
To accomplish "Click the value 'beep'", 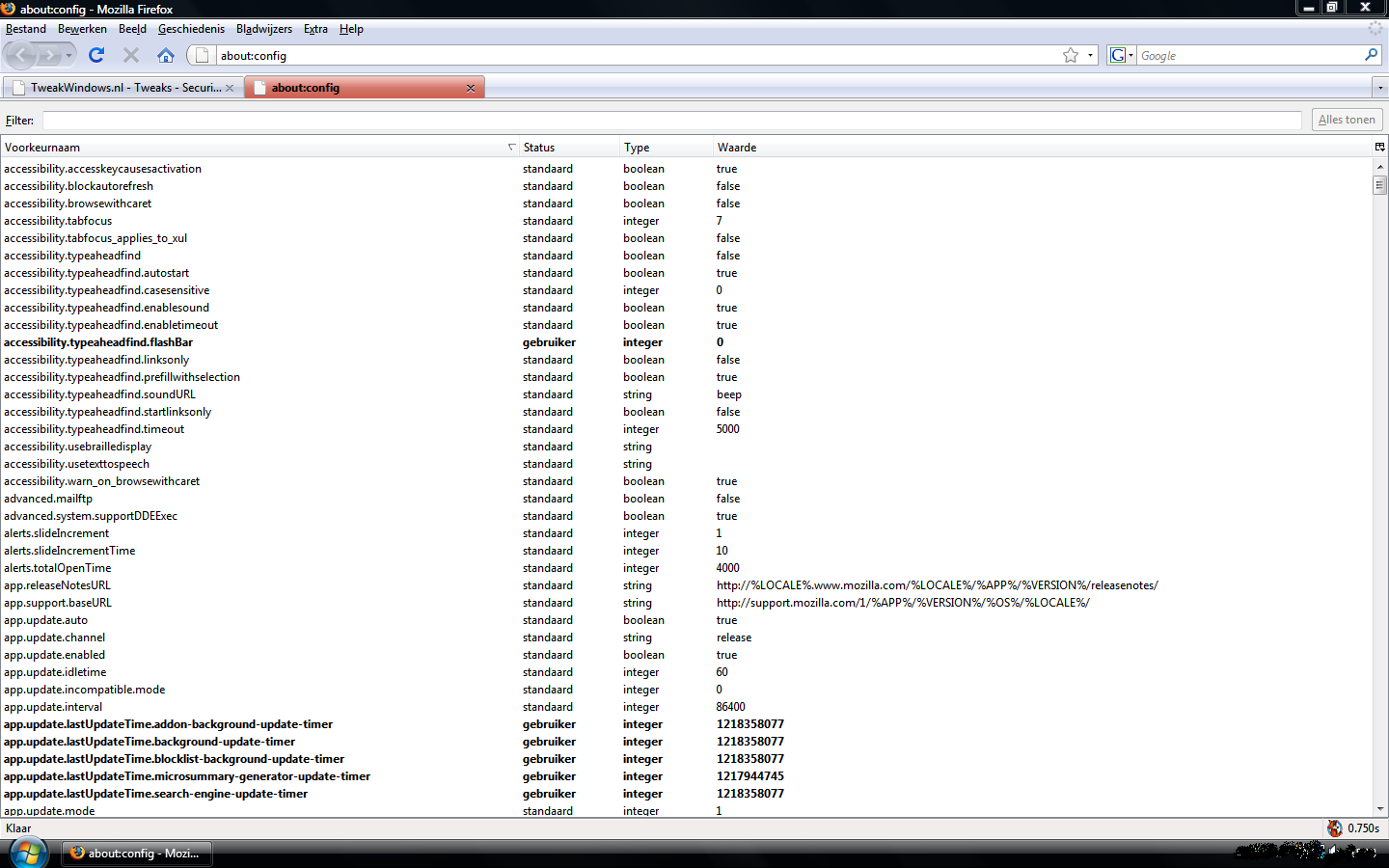I will [x=729, y=394].
